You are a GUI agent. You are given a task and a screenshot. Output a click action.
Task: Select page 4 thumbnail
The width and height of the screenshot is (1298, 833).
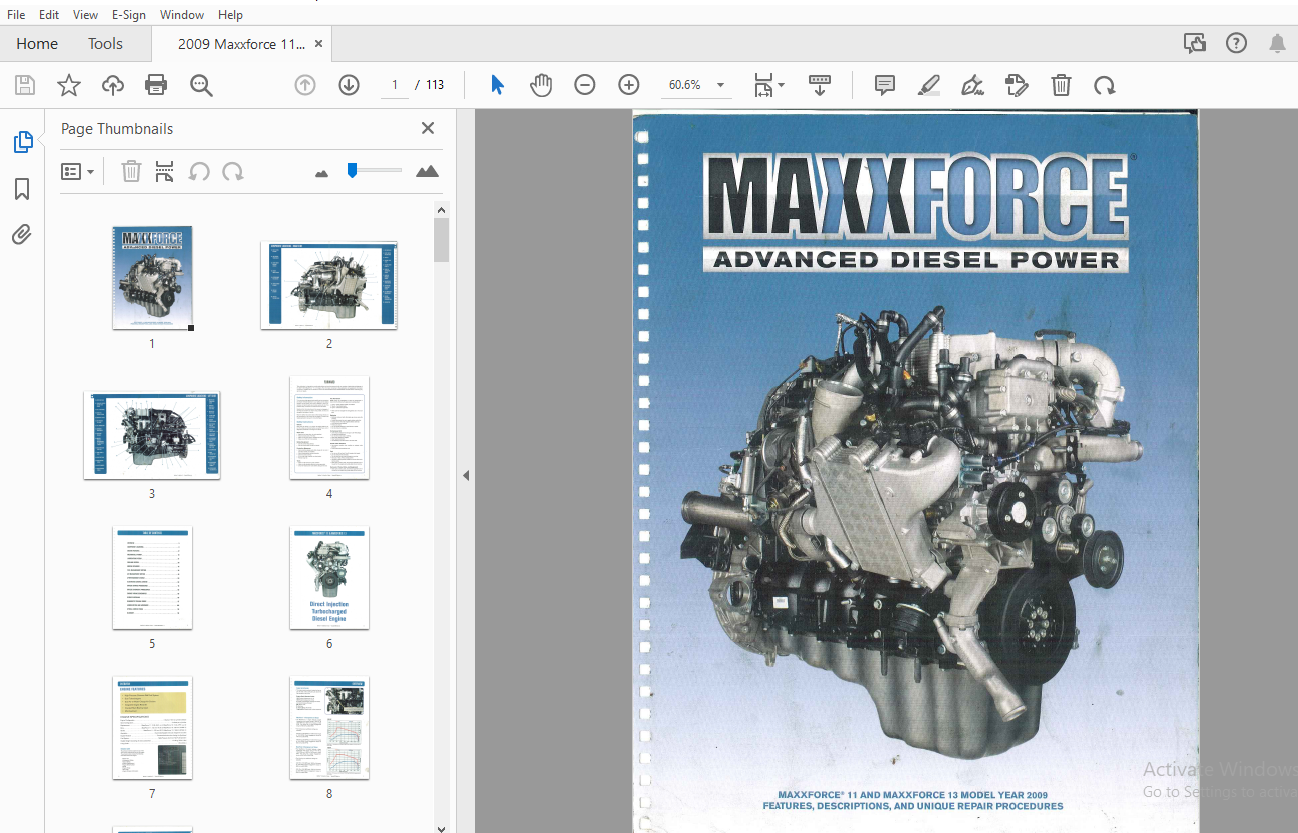coord(329,427)
